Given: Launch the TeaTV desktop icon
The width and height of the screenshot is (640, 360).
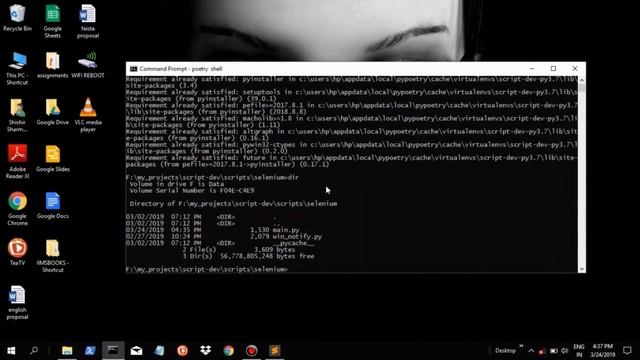Looking at the screenshot, I should [17, 252].
